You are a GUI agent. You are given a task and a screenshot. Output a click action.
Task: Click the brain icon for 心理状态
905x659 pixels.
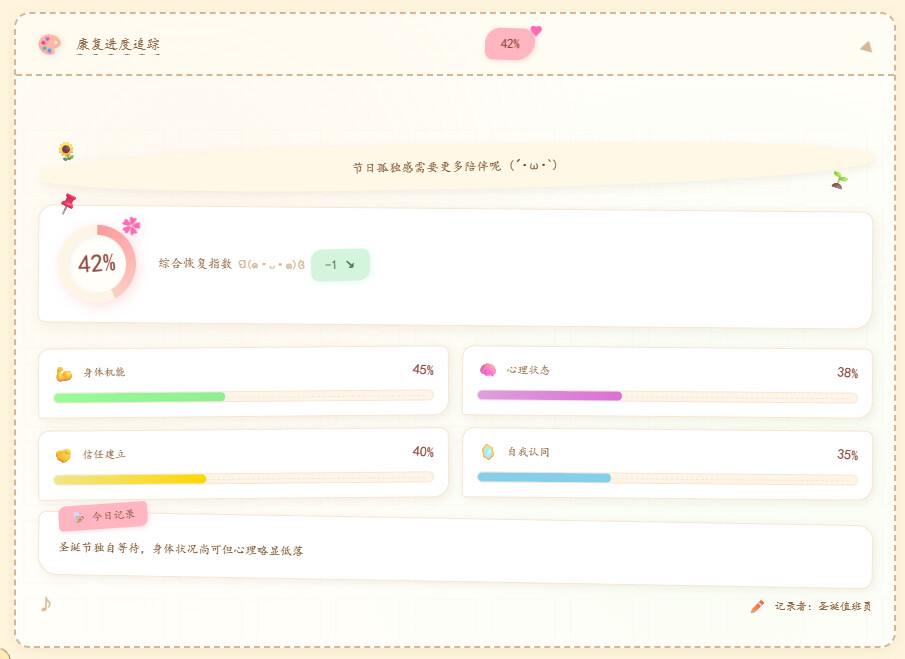[488, 370]
